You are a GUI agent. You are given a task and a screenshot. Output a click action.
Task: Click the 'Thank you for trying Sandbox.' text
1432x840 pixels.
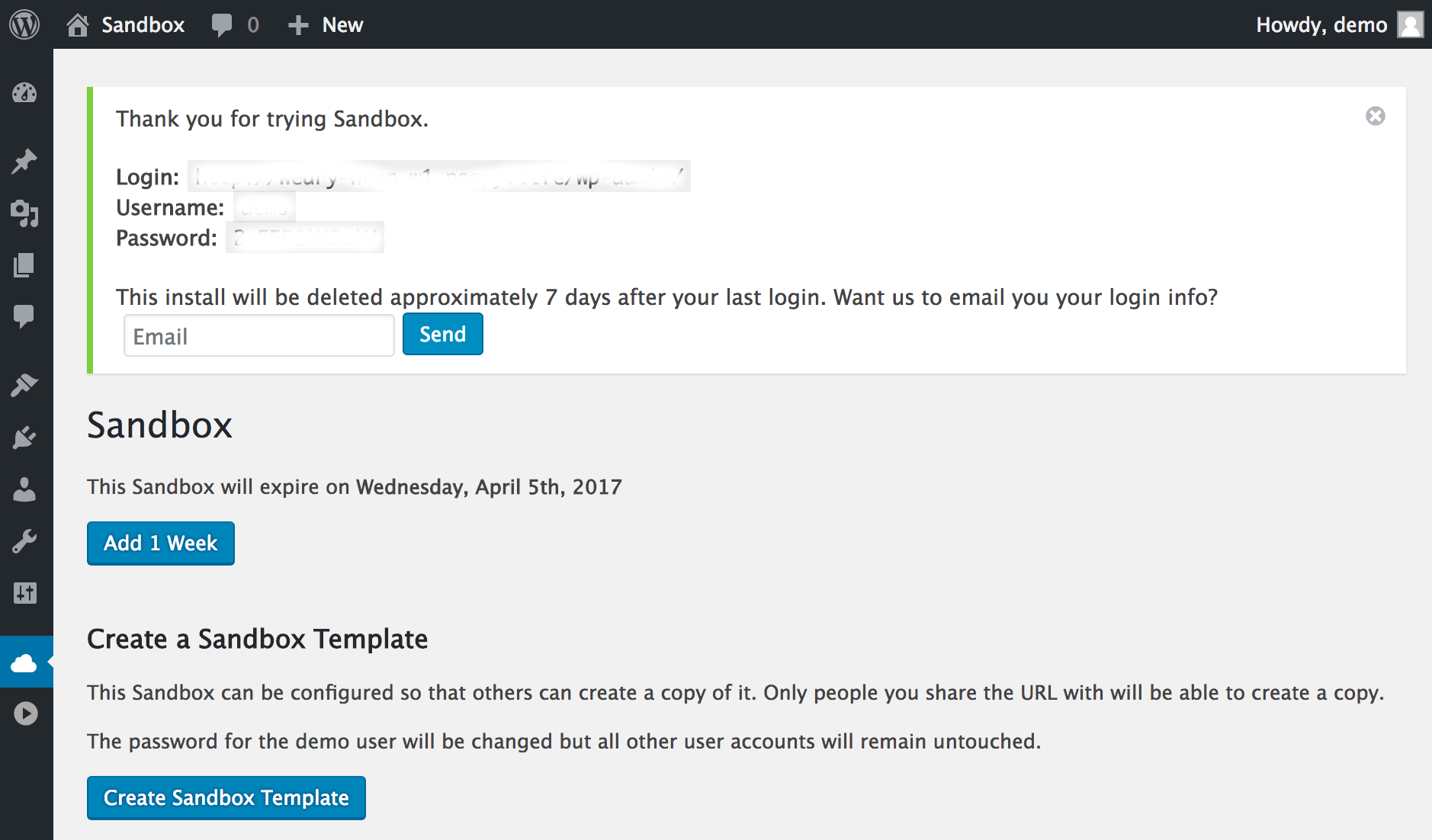point(272,119)
